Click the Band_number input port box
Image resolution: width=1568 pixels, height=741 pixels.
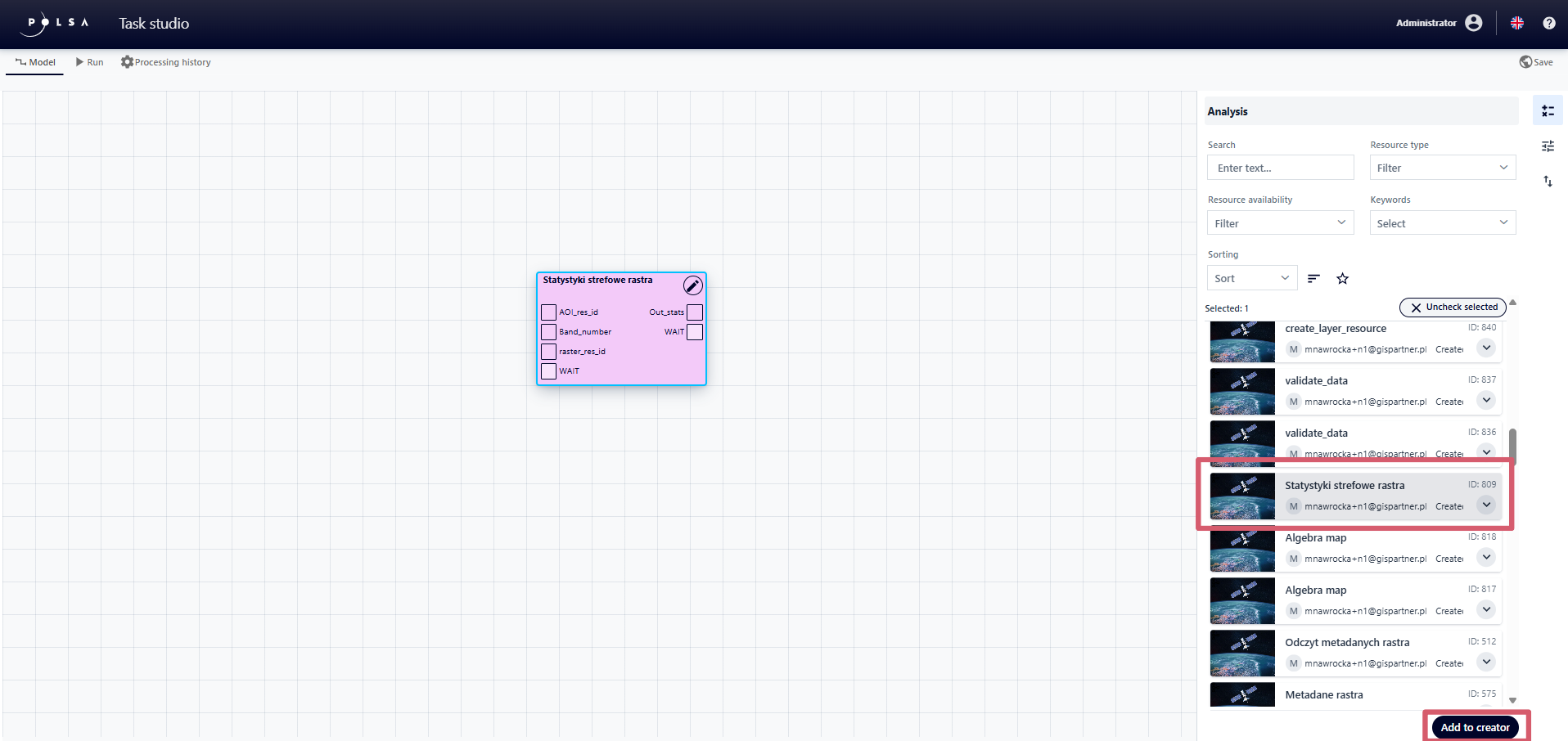pos(548,332)
